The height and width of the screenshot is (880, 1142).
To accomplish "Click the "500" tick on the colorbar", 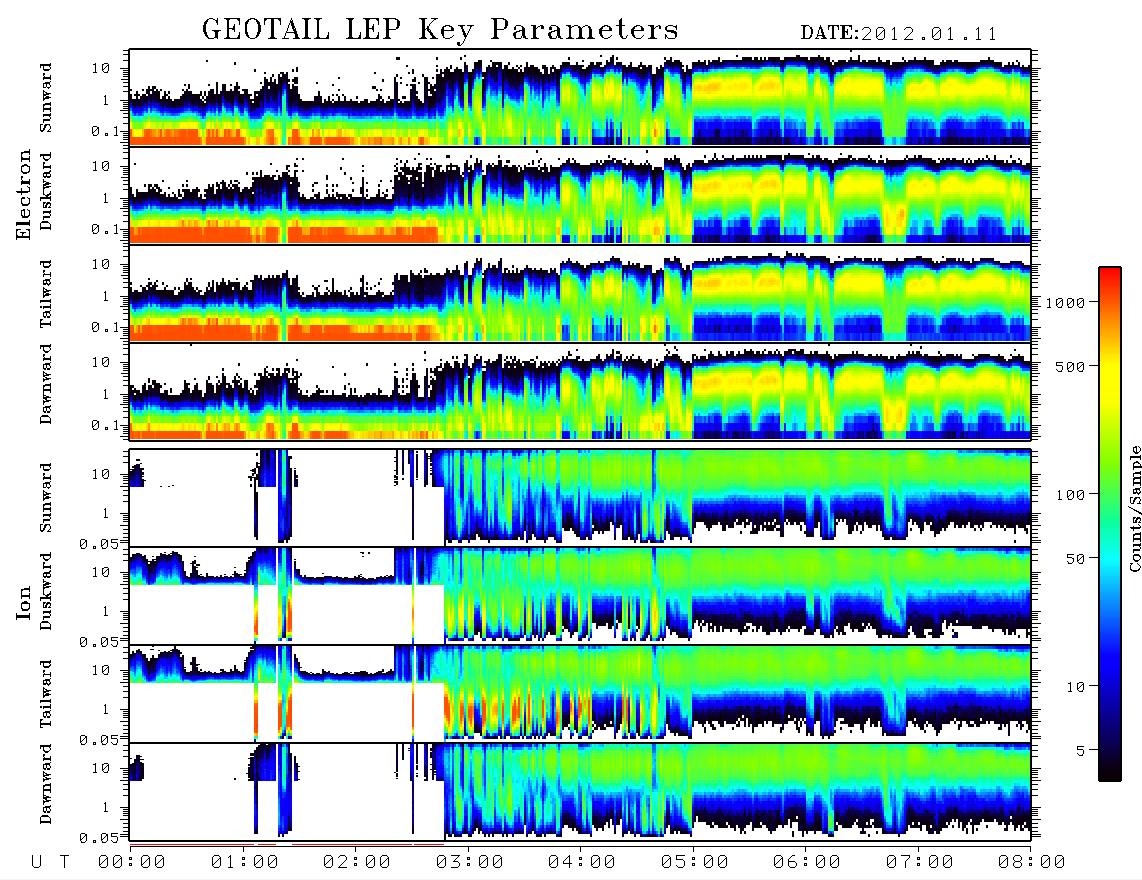I will point(1071,366).
